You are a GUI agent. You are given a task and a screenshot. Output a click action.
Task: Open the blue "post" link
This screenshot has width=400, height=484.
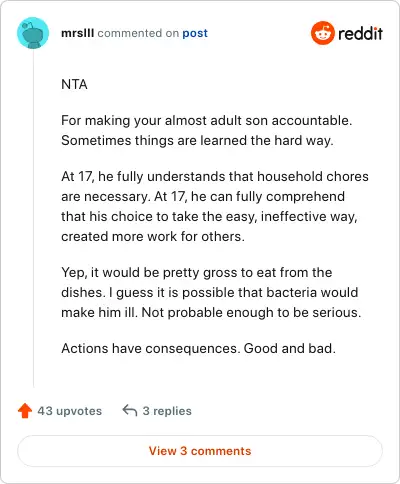(x=195, y=33)
